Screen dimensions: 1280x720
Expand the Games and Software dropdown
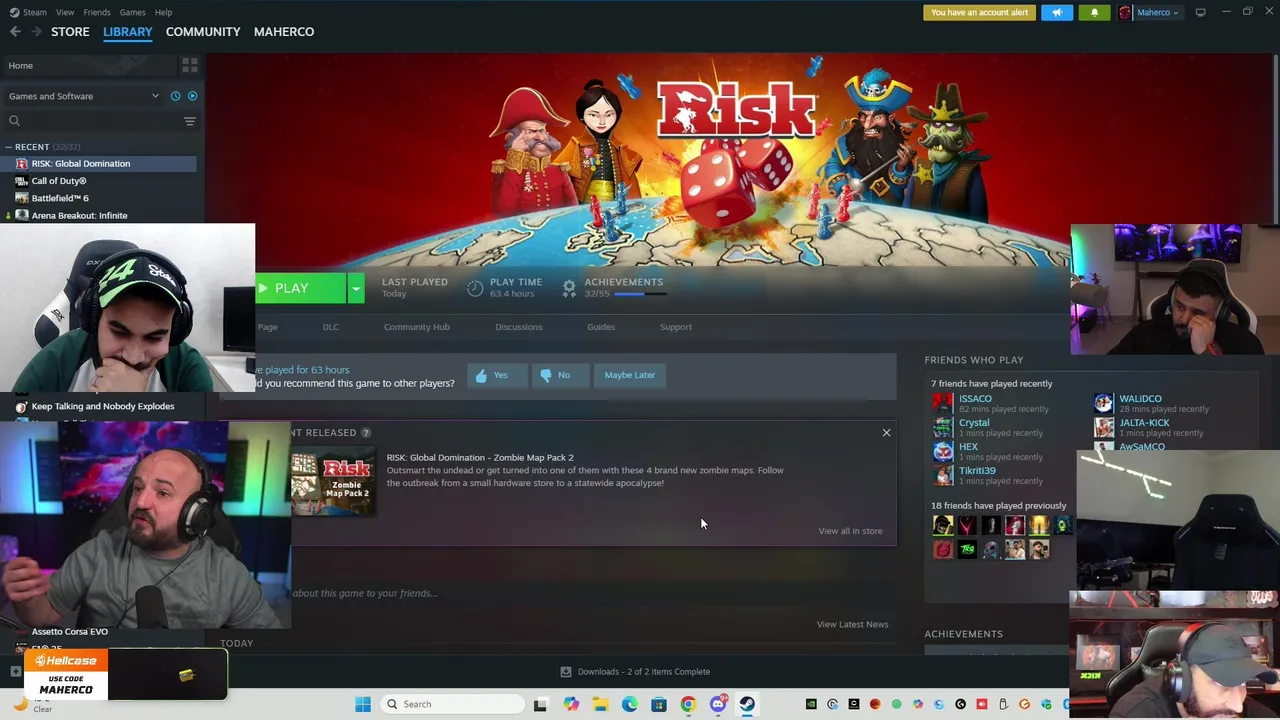[155, 96]
